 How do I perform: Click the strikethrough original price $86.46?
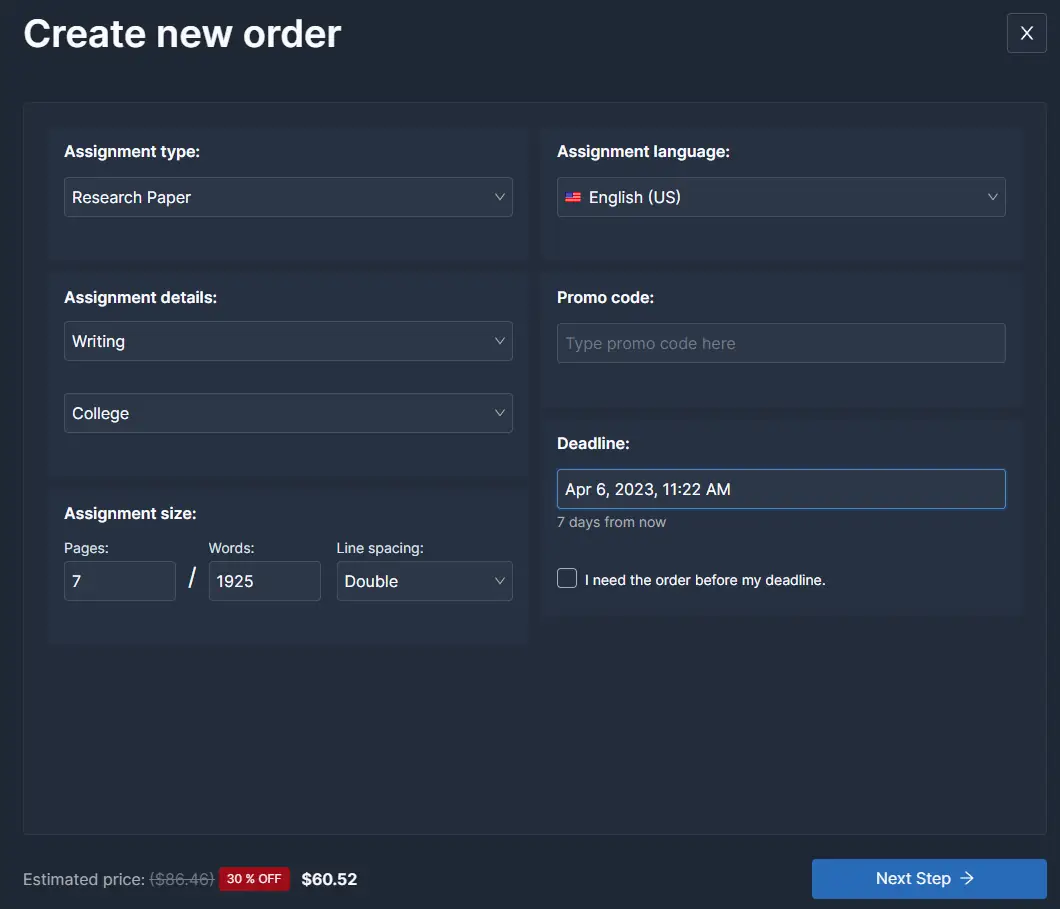pos(181,878)
